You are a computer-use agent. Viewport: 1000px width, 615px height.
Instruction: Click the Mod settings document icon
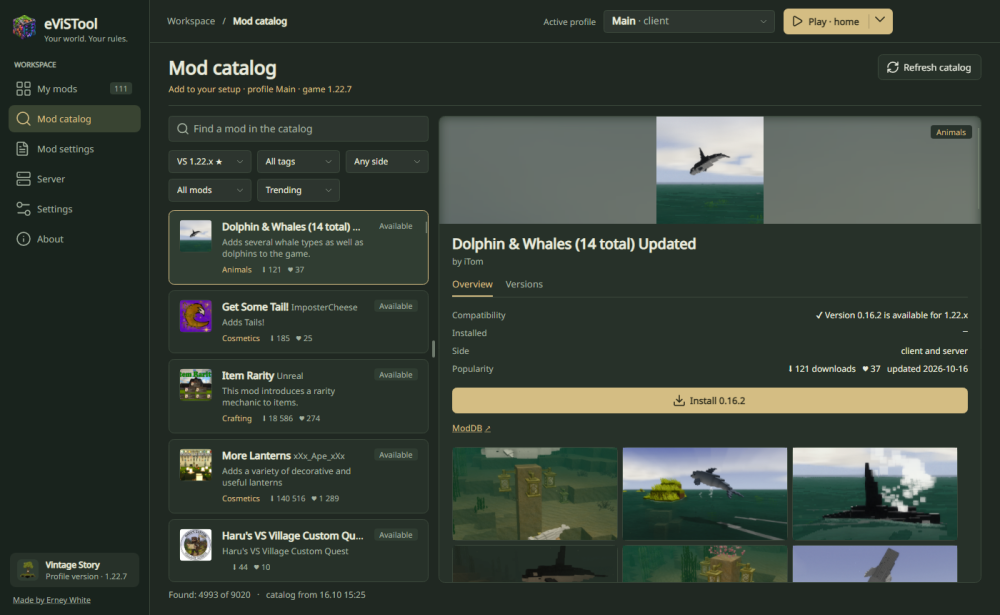[22, 149]
